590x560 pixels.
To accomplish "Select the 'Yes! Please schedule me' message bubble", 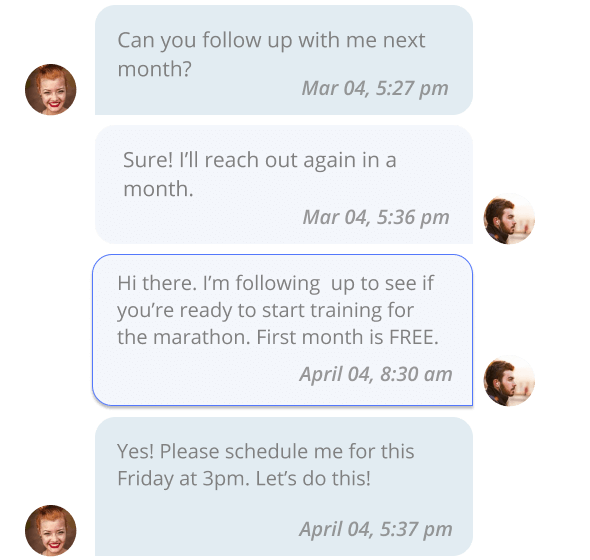I will [x=284, y=486].
